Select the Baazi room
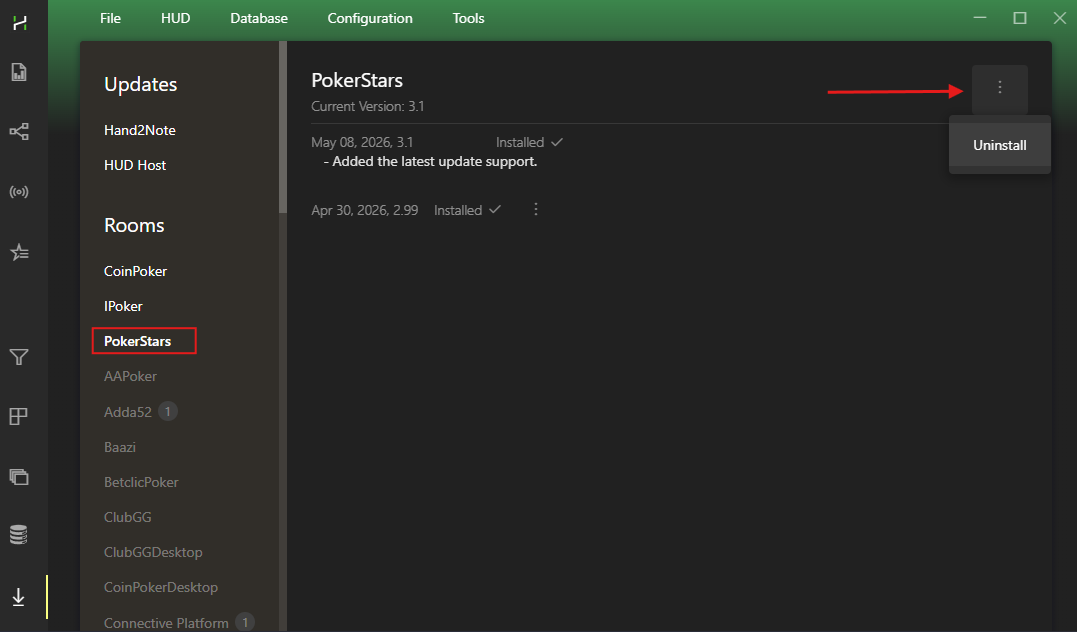 [120, 447]
